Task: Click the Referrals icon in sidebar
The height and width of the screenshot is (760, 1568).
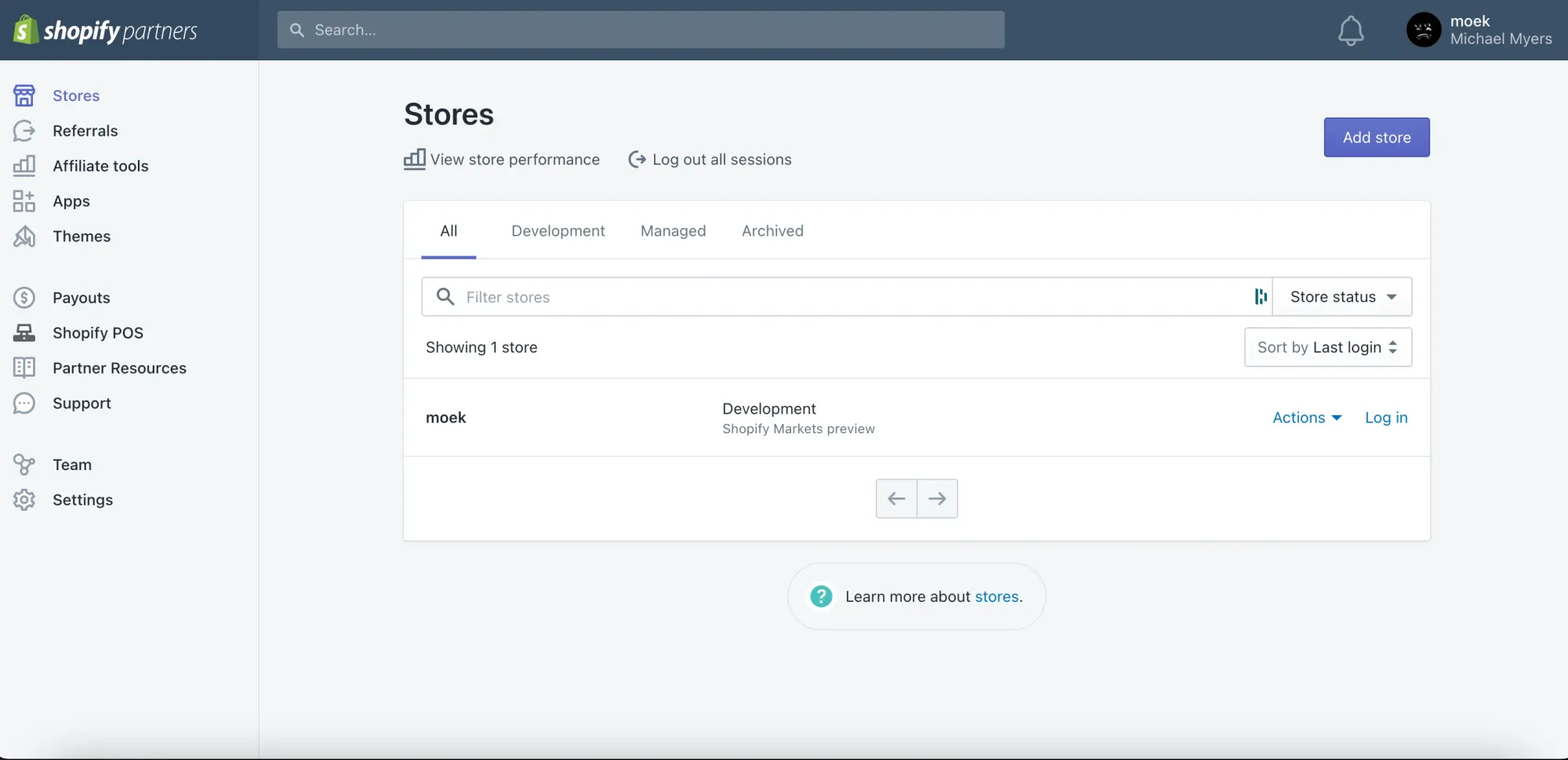Action: (x=24, y=131)
